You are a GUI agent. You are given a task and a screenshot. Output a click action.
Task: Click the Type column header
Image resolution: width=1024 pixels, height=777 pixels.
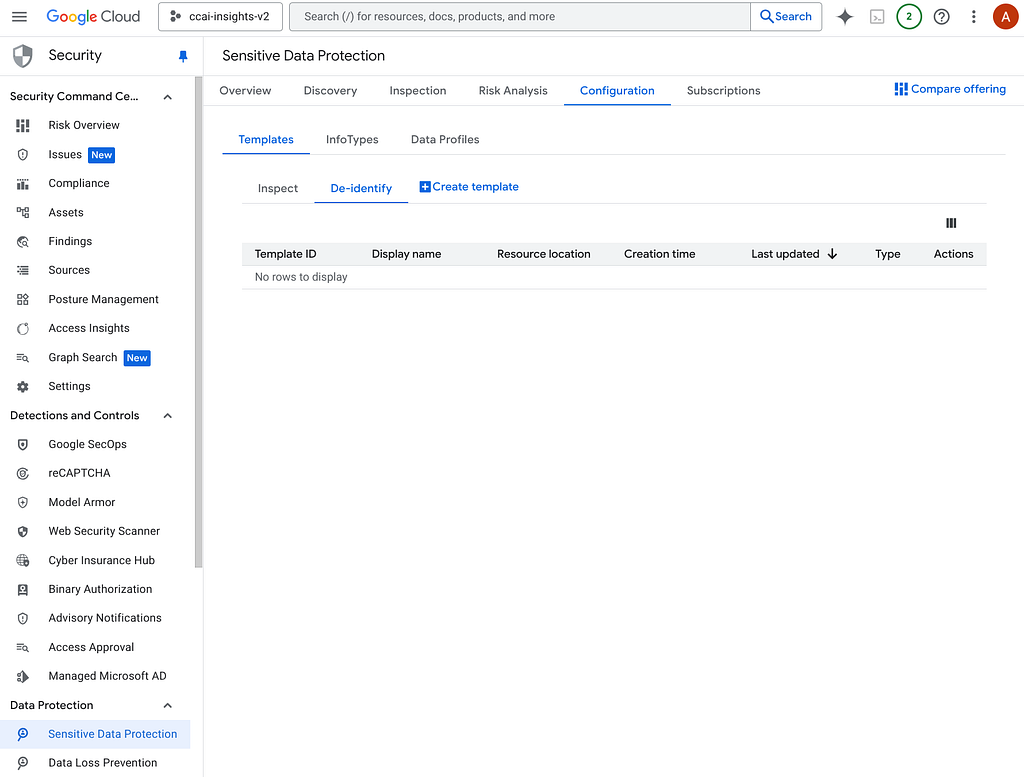888,254
